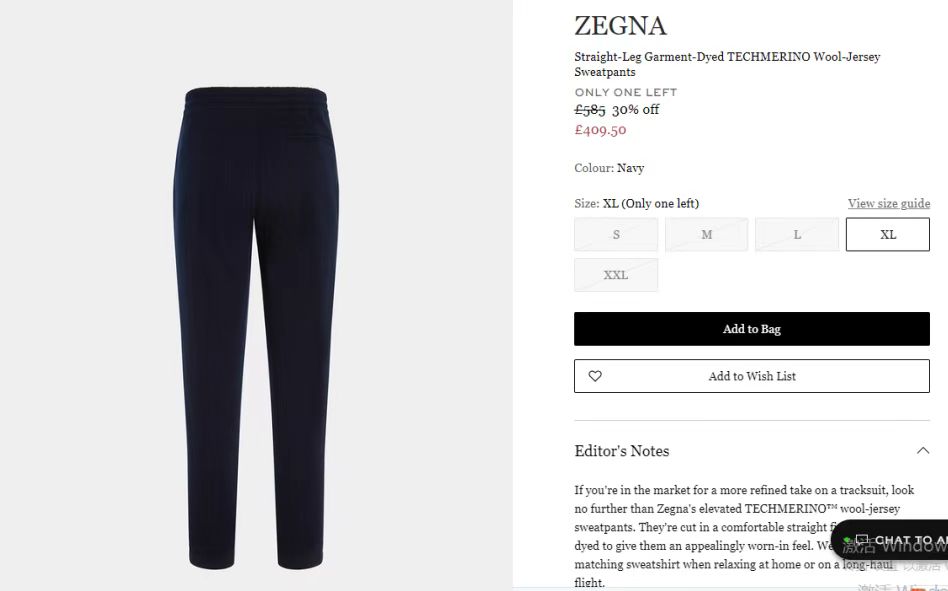Open the View size guide link
The height and width of the screenshot is (591, 948).
point(889,204)
